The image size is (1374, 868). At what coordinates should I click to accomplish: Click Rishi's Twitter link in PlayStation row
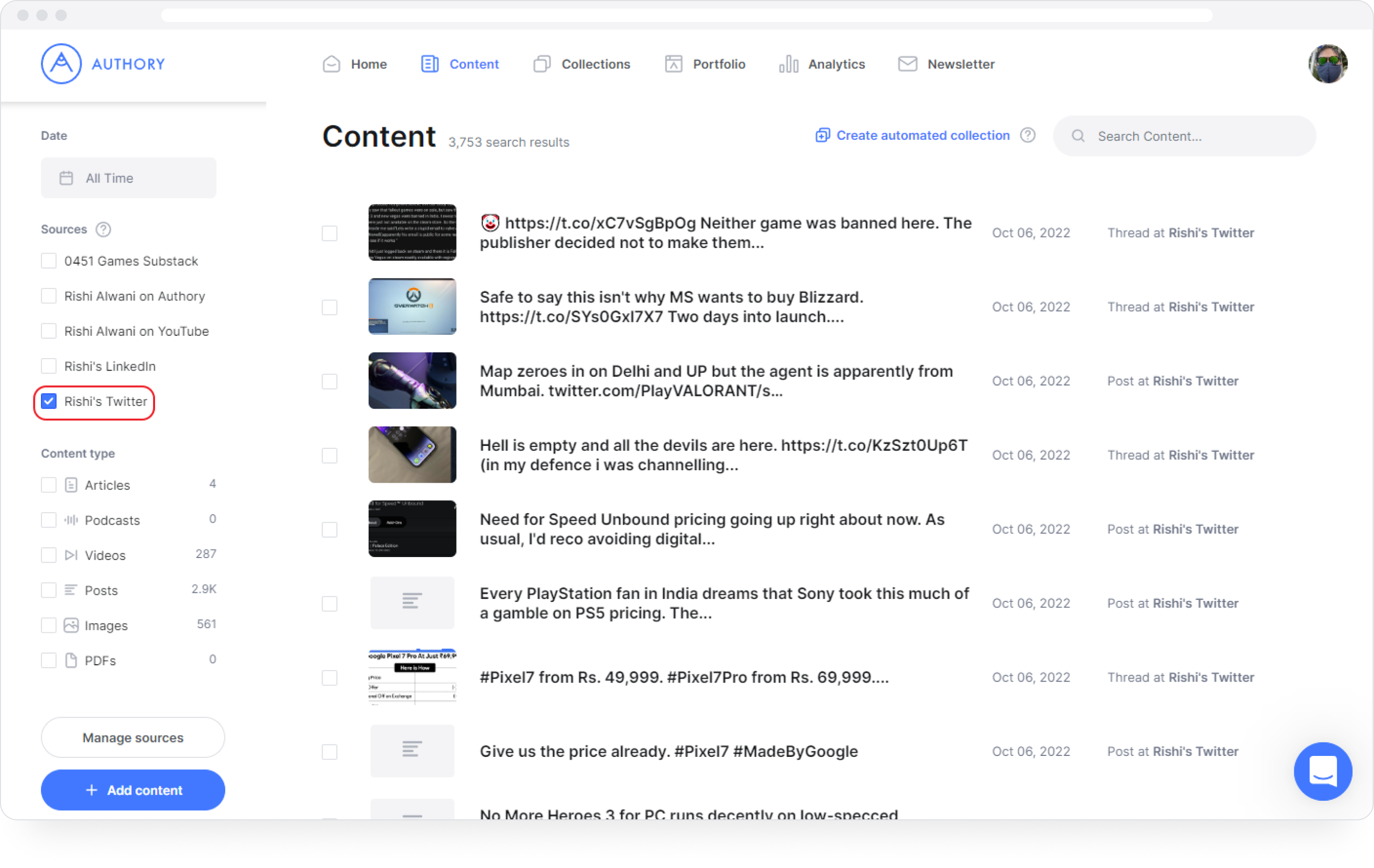click(1196, 603)
